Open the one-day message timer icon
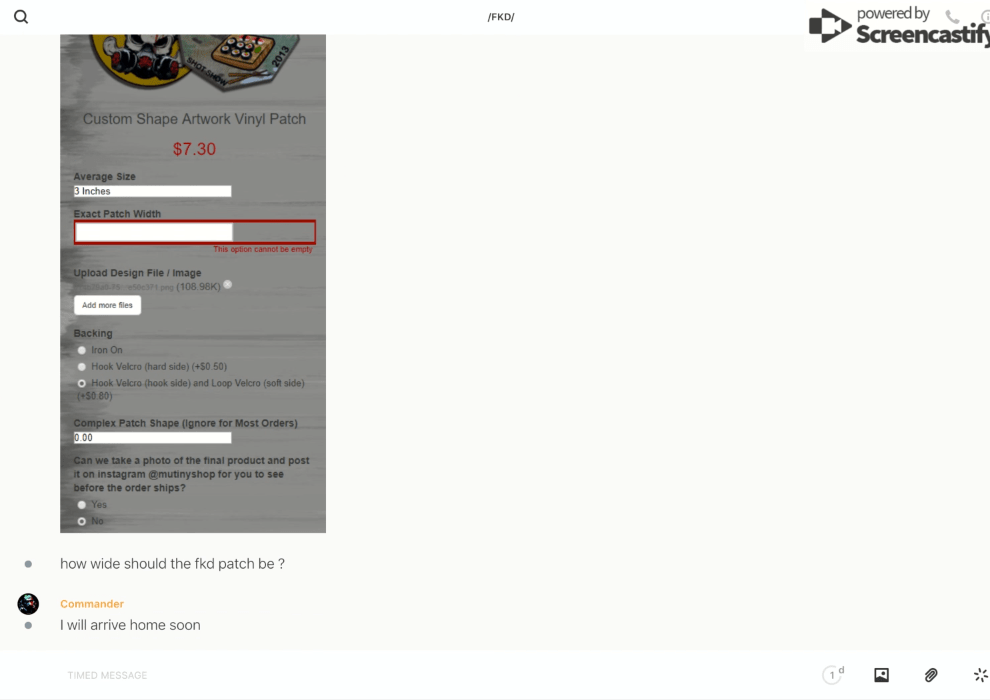 (x=833, y=674)
